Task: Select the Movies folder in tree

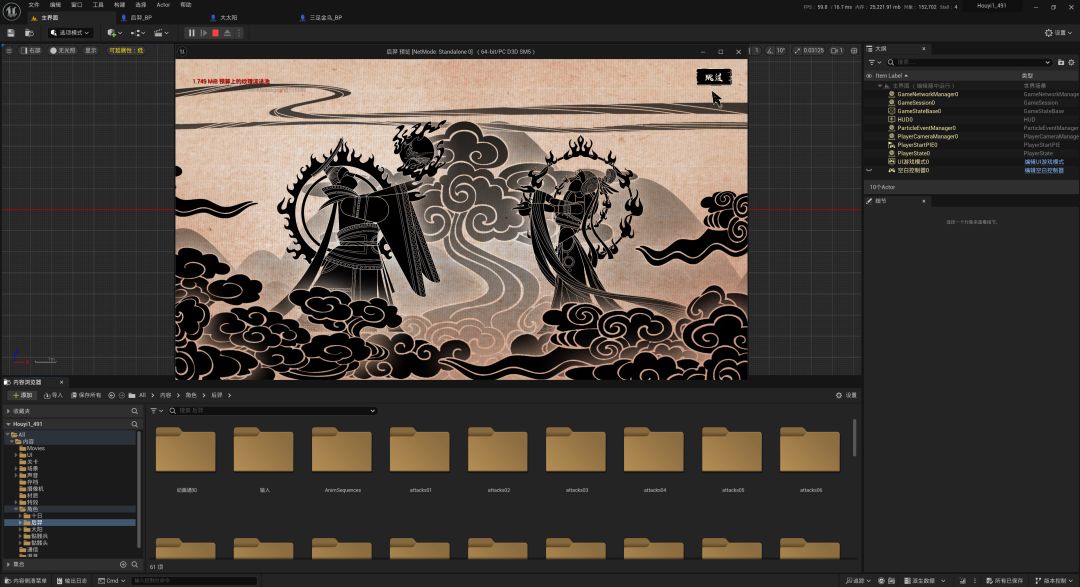Action: (x=36, y=449)
